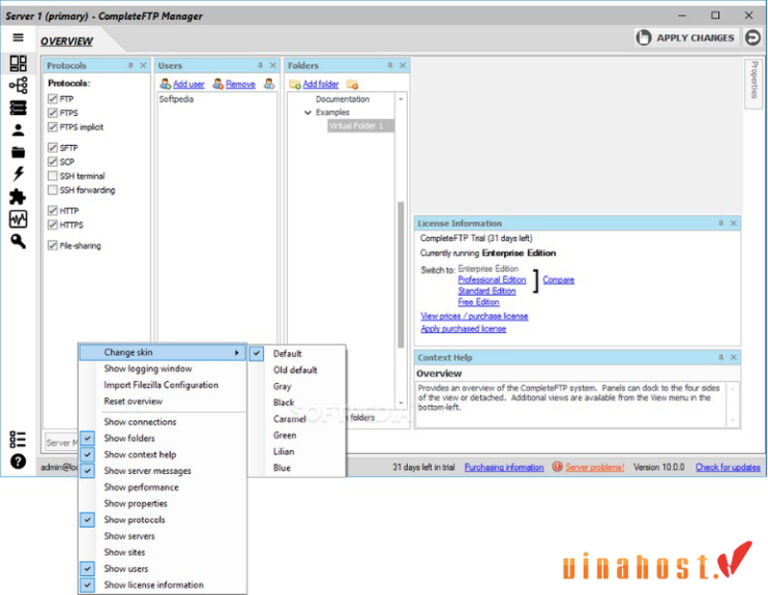Enable the SSH terminal checkbox
The image size is (768, 595).
point(52,176)
